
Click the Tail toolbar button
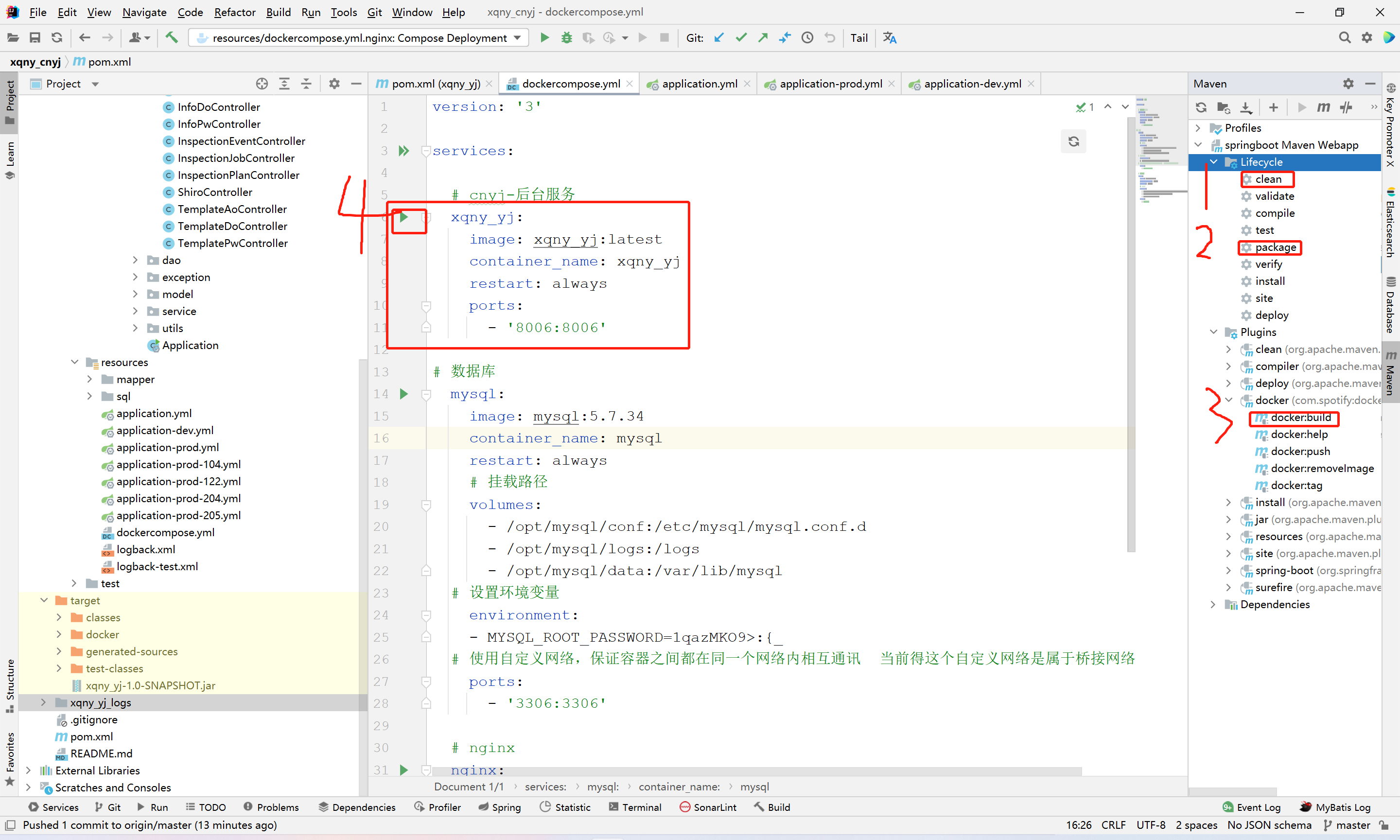[858, 38]
